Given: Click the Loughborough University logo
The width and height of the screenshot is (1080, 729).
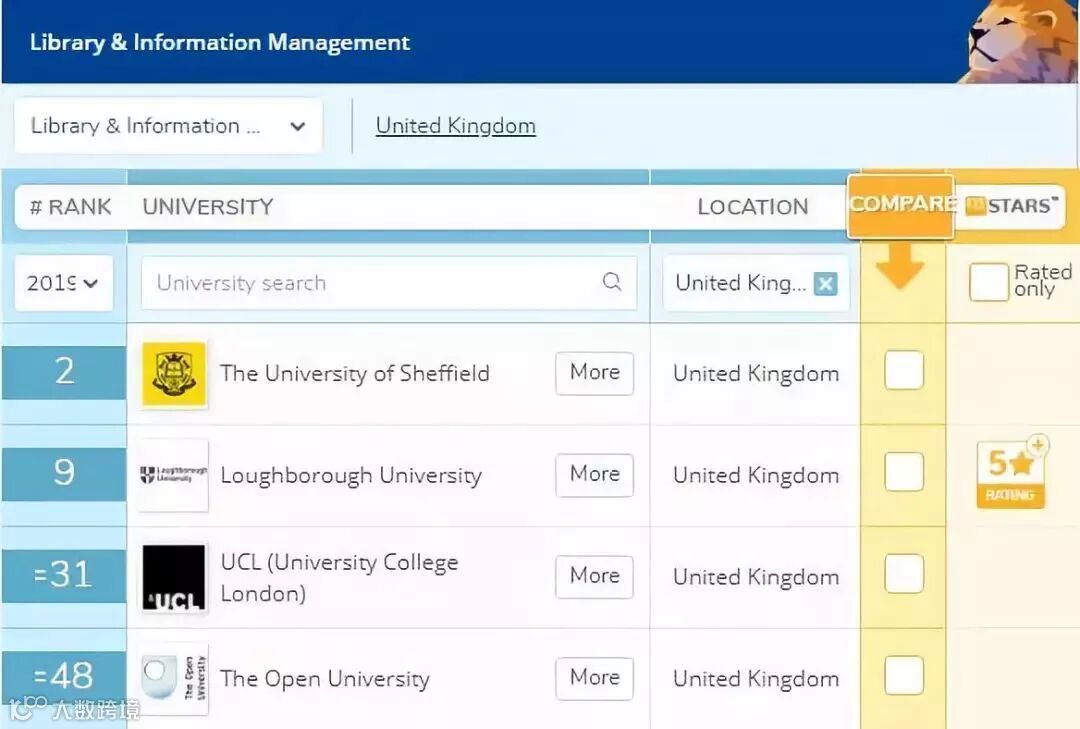Looking at the screenshot, I should click(x=174, y=475).
